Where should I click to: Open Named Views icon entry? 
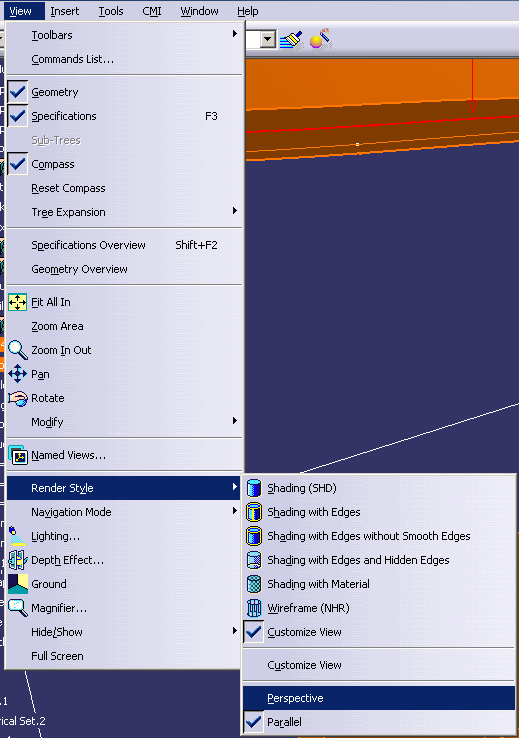click(18, 455)
